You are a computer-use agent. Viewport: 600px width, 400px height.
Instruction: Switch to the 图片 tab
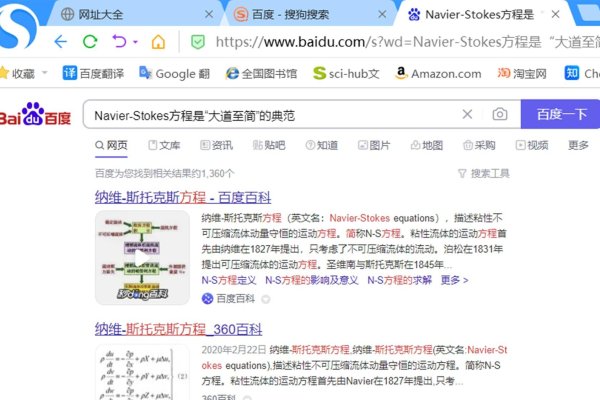[374, 145]
